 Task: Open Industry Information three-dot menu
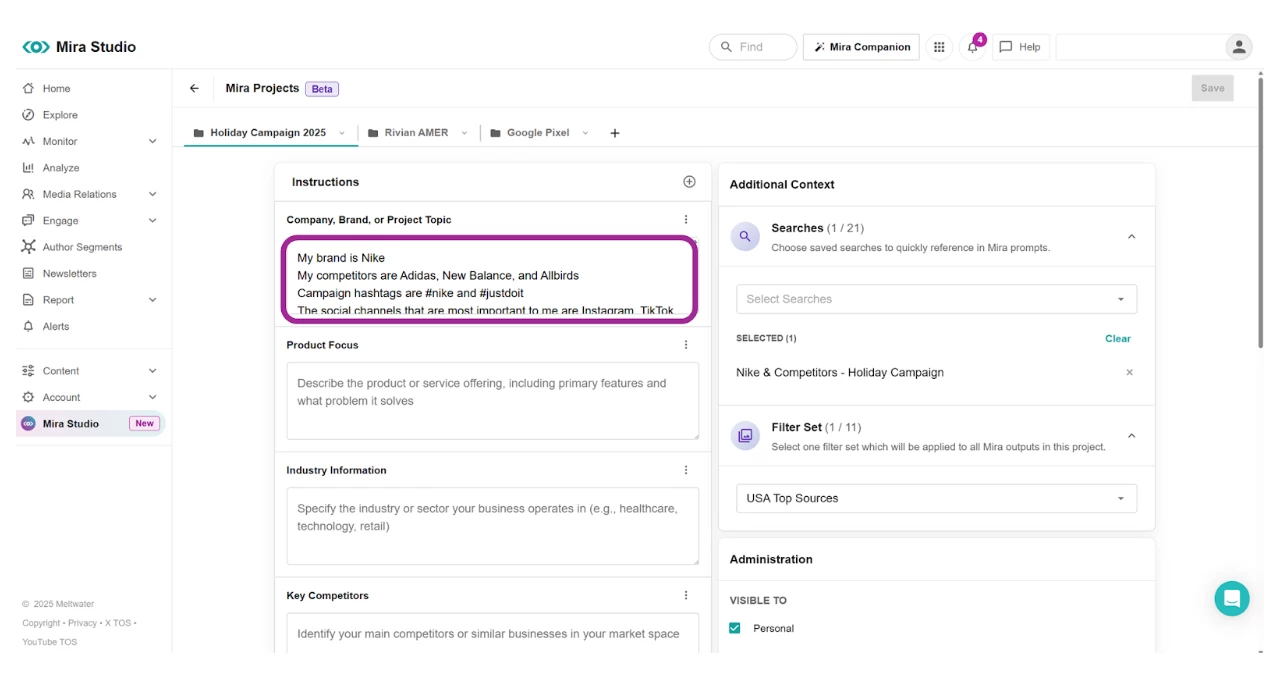686,470
